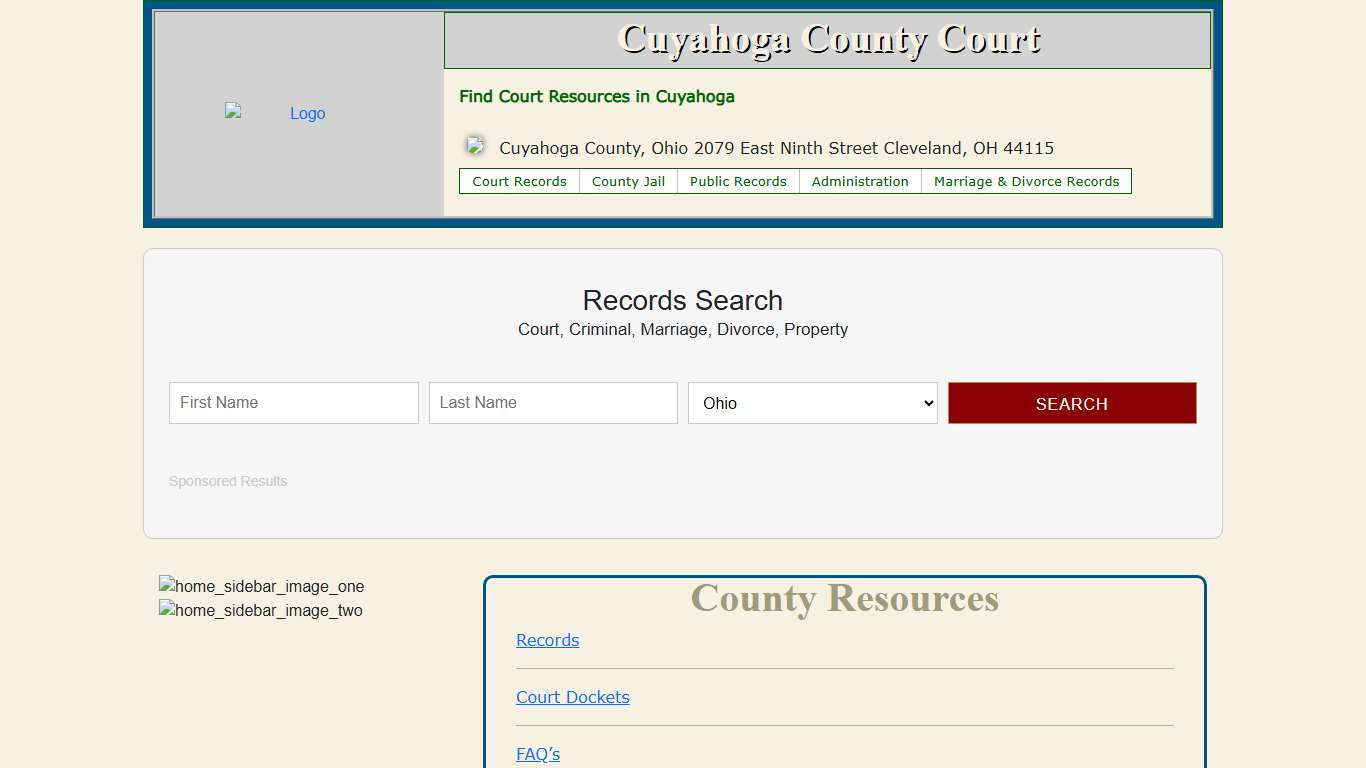Click the county seal icon beside the address
1366x768 pixels.
point(474,145)
